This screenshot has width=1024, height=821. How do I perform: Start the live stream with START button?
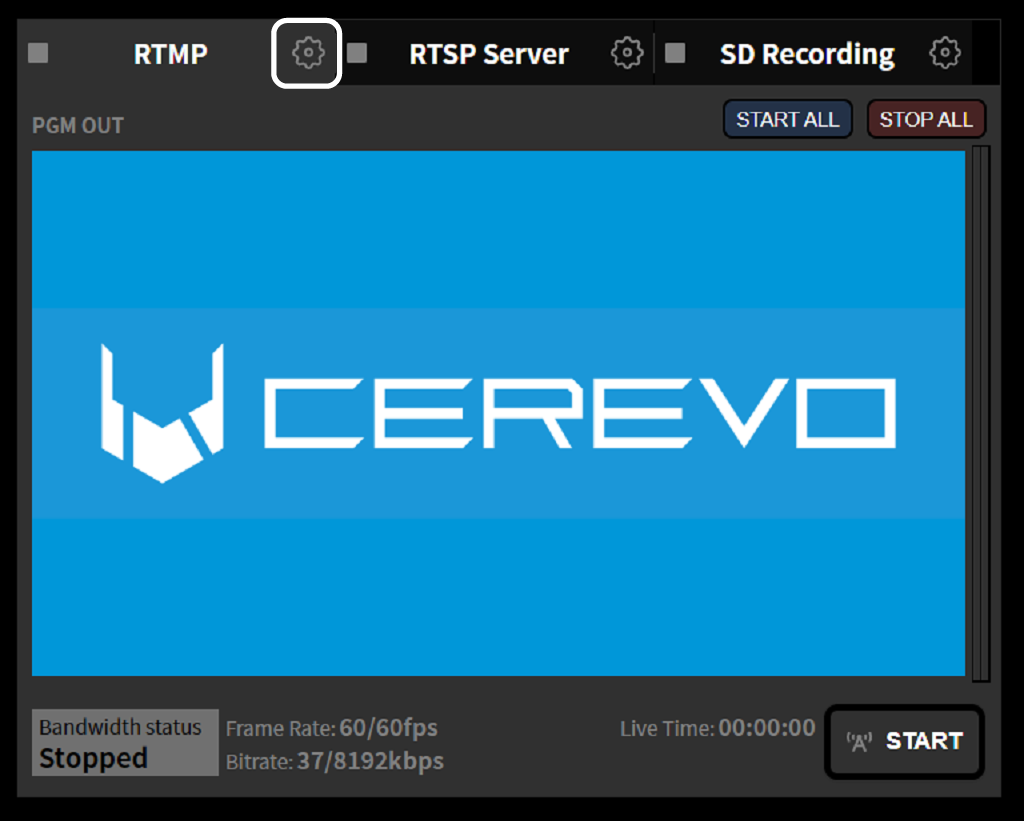pyautogui.click(x=904, y=741)
